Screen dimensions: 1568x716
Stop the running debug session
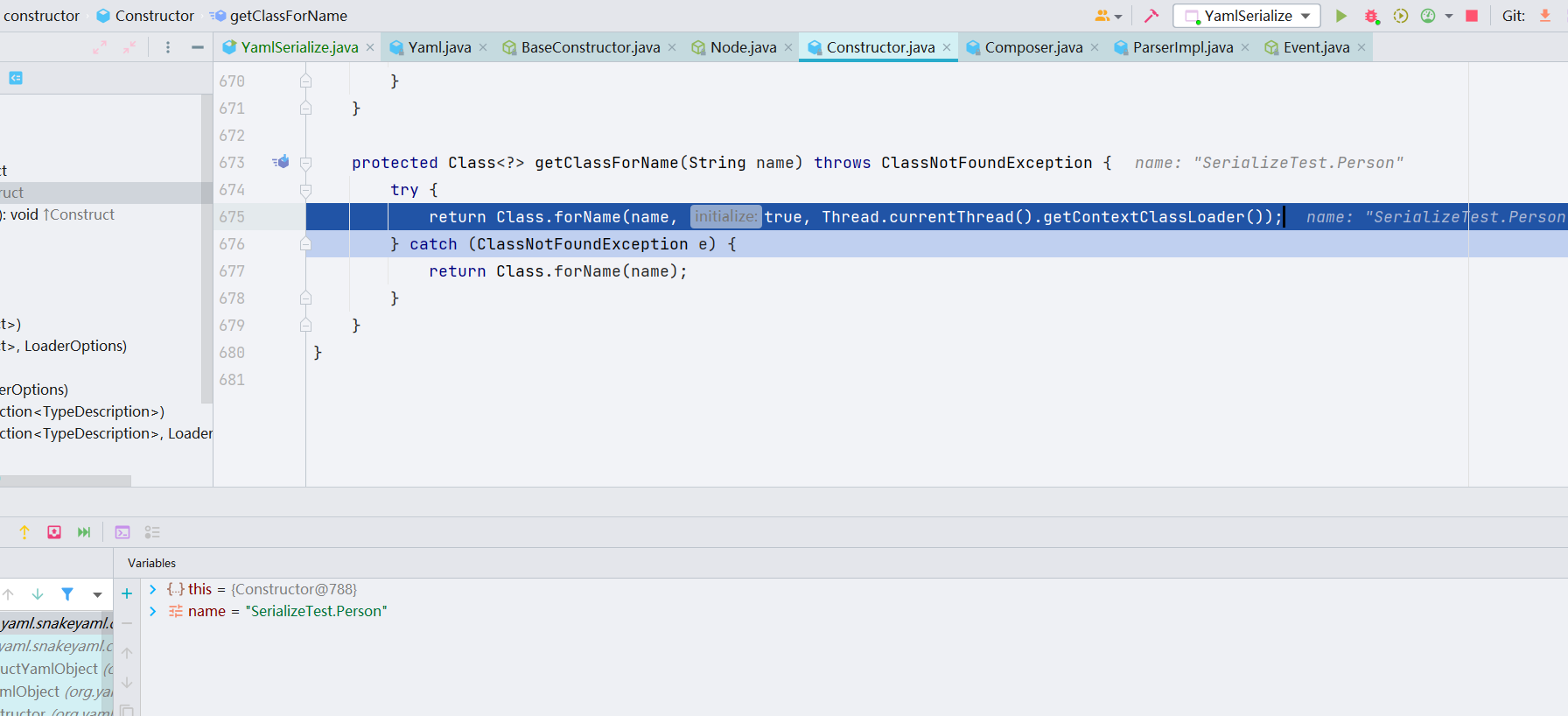coord(1472,16)
